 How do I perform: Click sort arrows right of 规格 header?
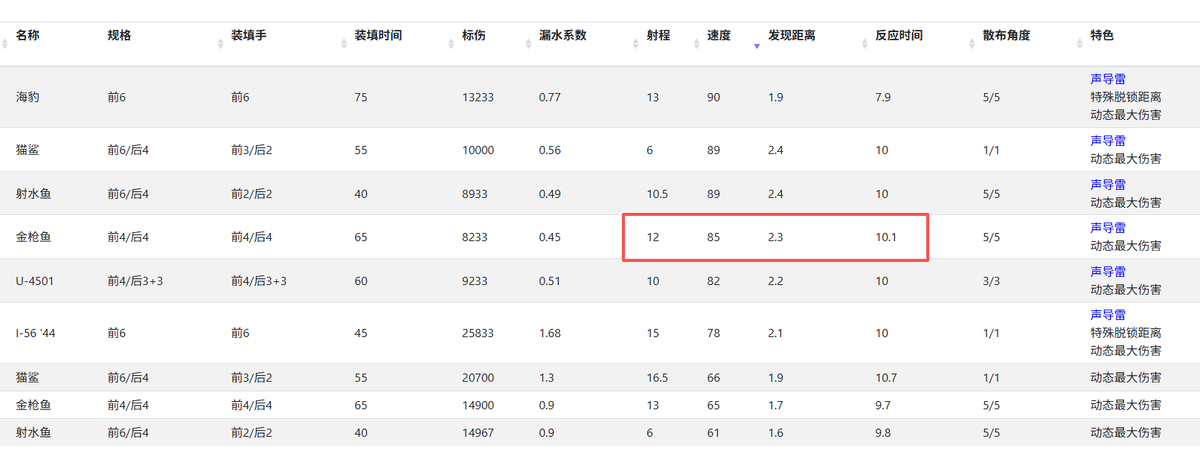point(220,44)
